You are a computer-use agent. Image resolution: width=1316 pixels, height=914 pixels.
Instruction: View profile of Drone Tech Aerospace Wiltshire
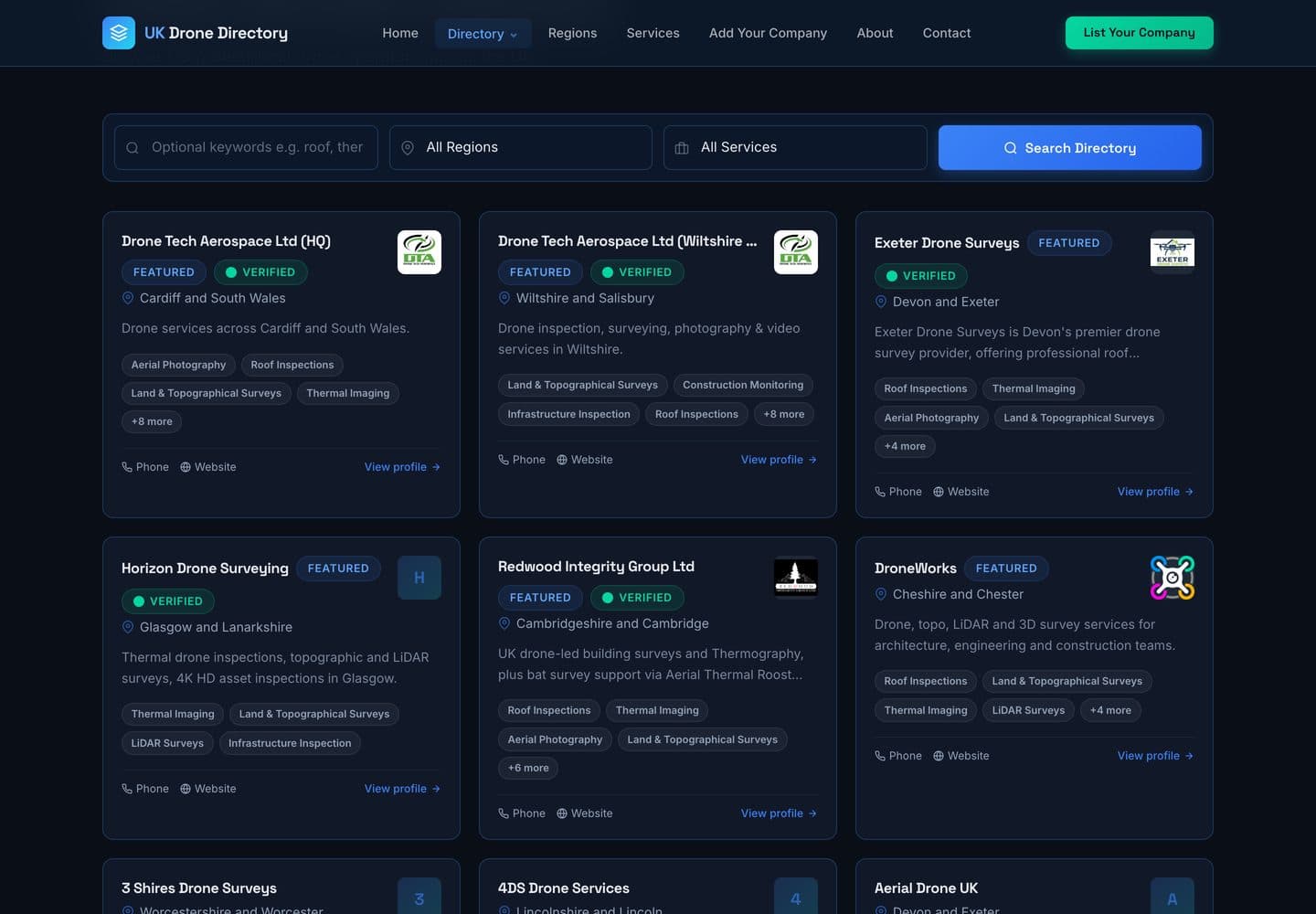point(779,460)
